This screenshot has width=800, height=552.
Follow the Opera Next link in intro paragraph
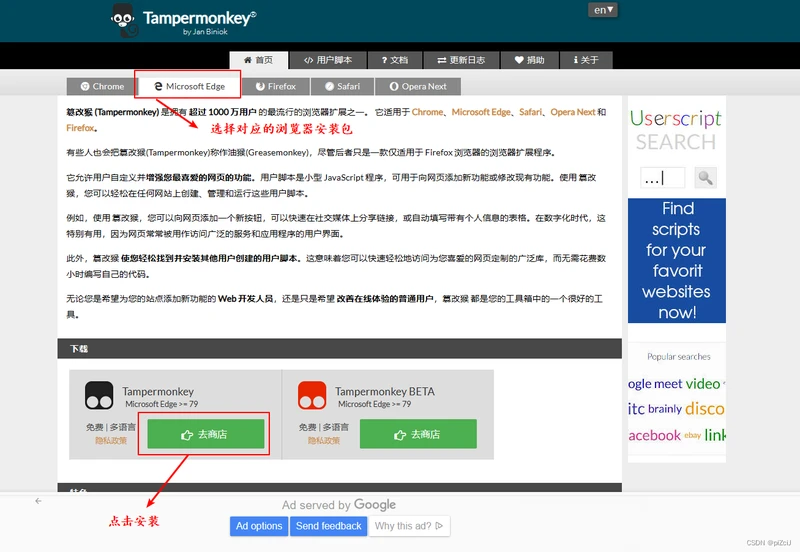point(572,112)
